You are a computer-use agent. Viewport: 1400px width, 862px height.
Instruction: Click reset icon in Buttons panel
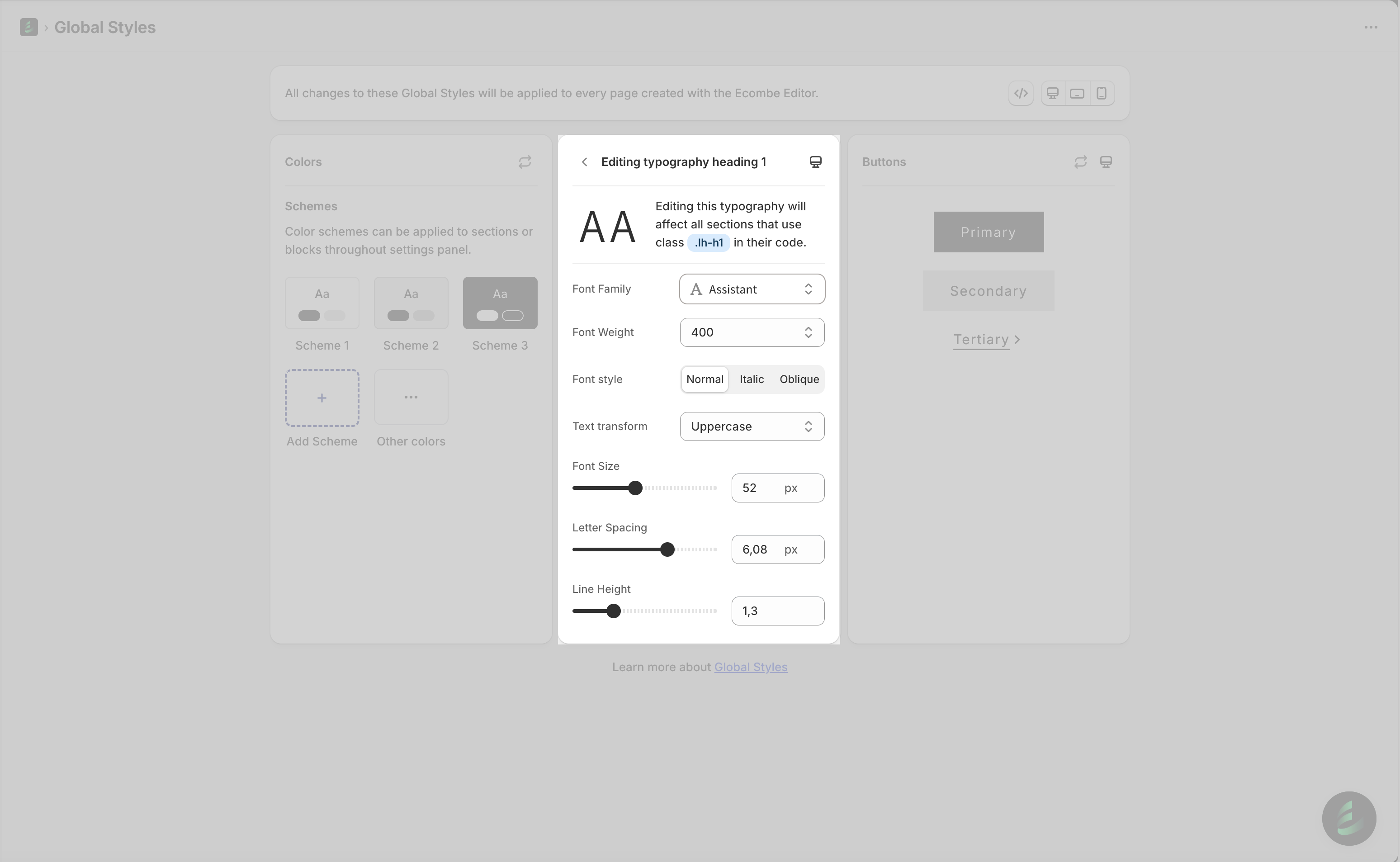pyautogui.click(x=1080, y=162)
